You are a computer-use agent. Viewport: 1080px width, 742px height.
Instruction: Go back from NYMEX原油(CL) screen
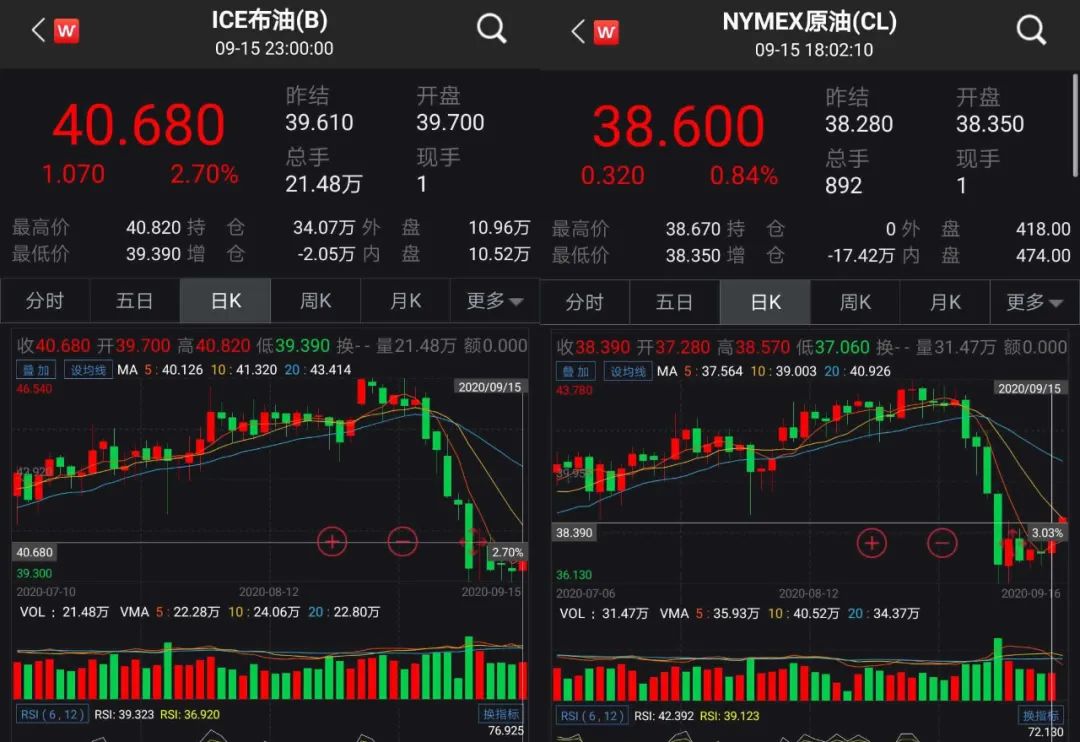coord(578,31)
